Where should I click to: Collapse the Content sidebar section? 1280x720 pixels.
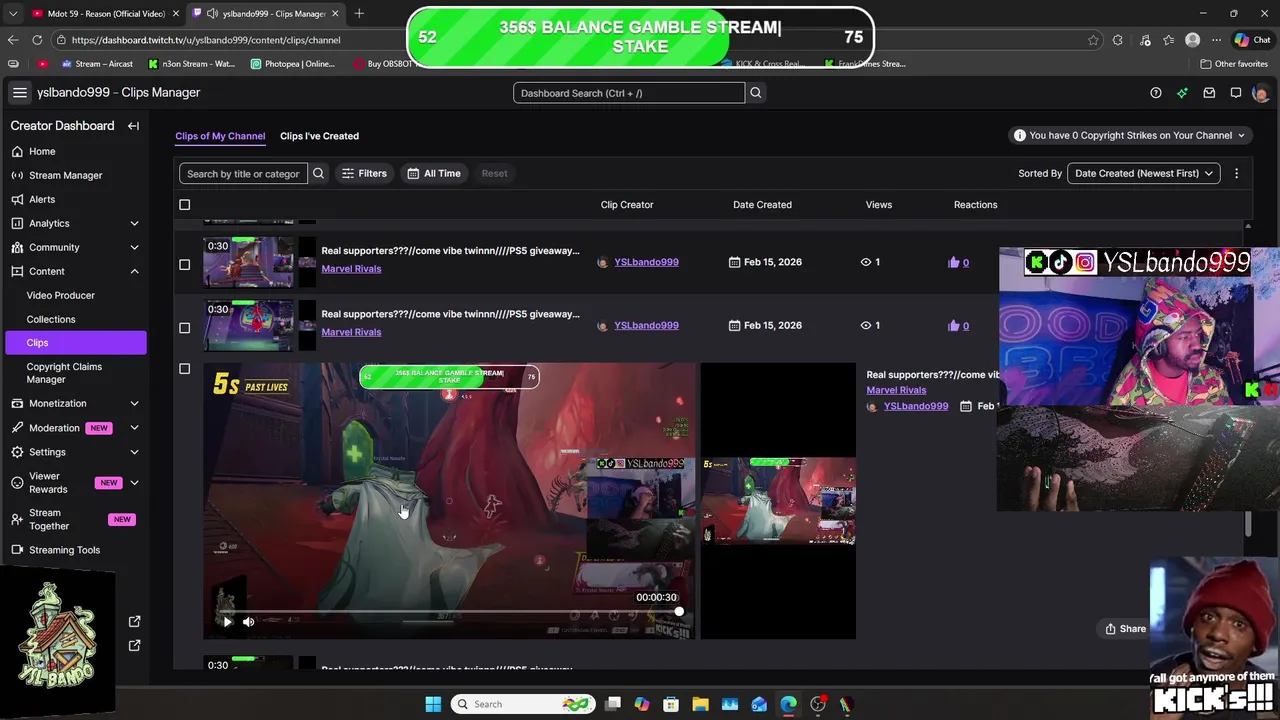coord(134,271)
